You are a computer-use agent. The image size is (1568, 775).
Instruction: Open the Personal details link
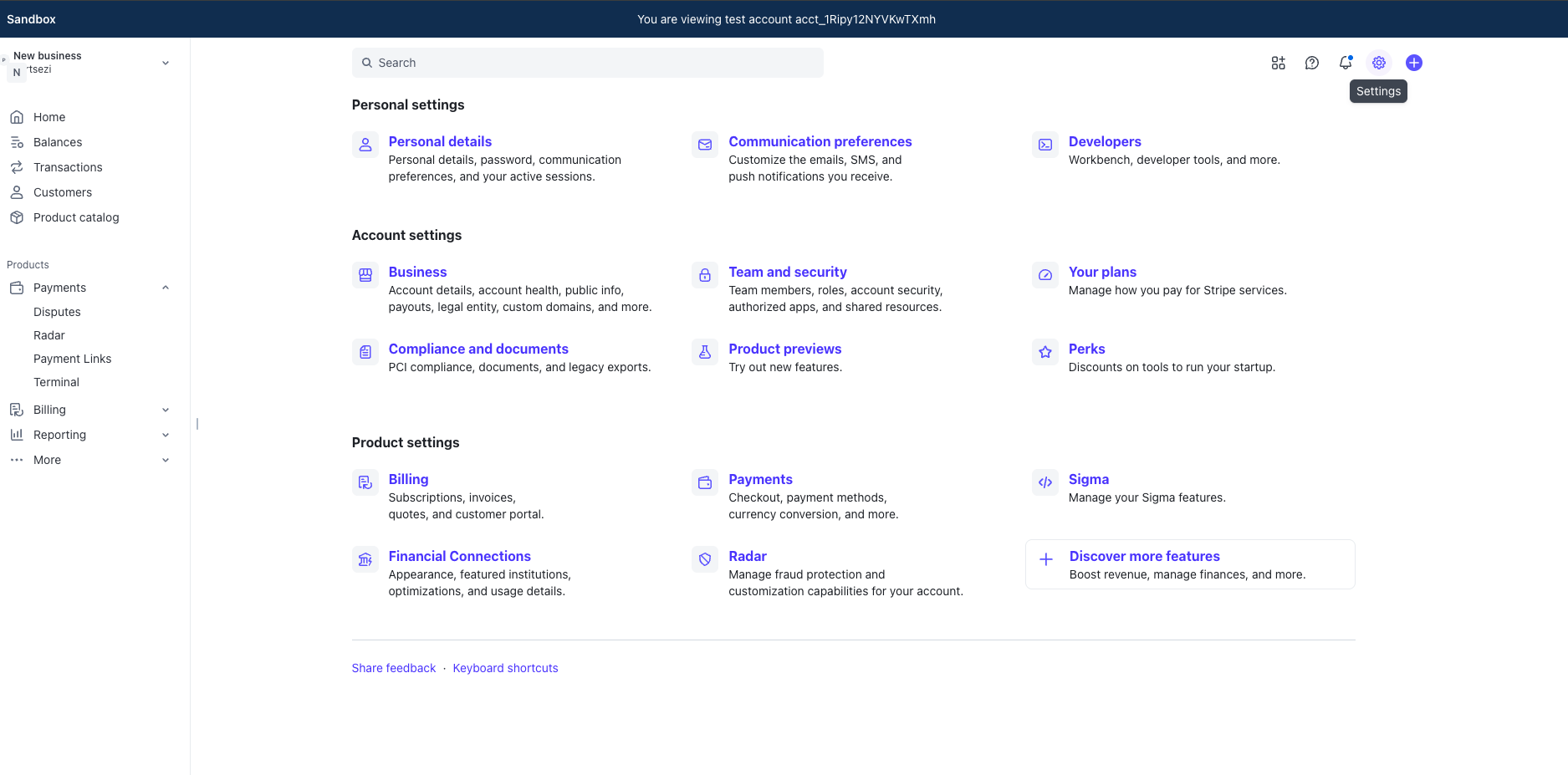tap(440, 141)
